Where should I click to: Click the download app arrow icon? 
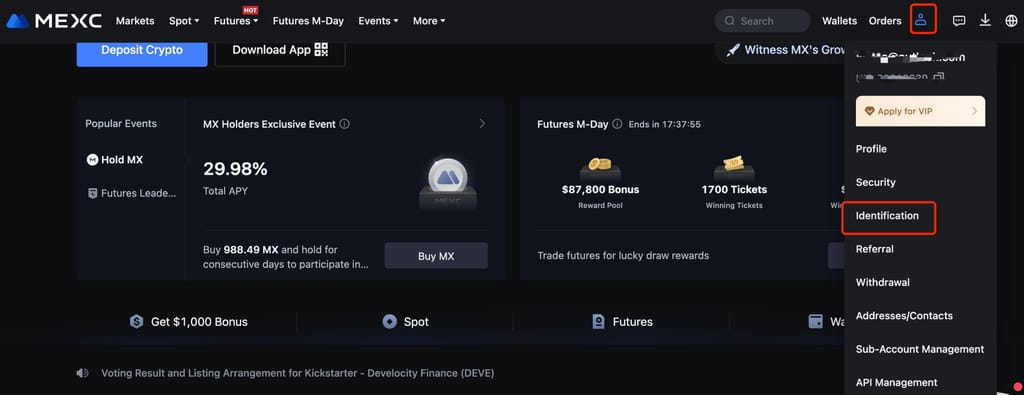(985, 21)
